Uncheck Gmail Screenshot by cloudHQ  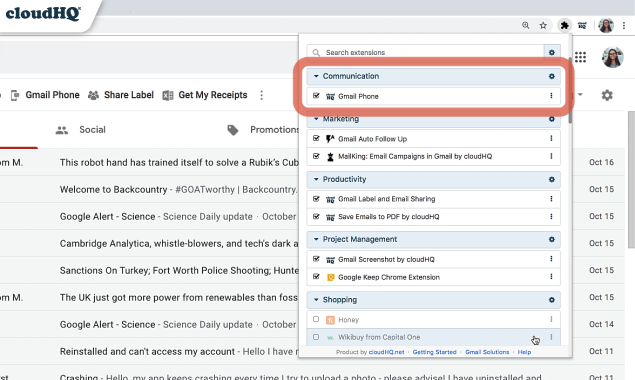click(x=316, y=259)
